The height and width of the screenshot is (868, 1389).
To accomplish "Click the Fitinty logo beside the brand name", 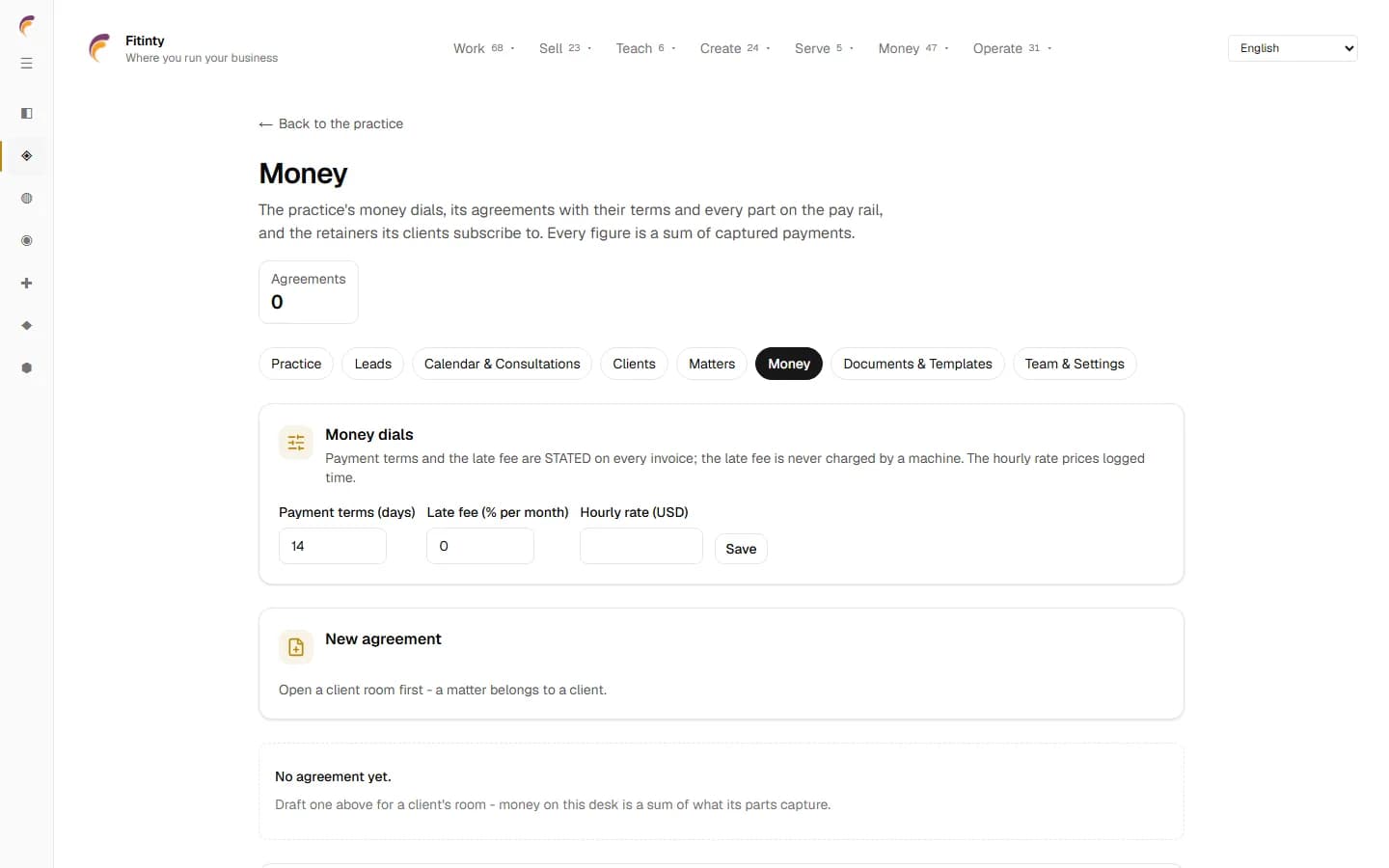I will pyautogui.click(x=100, y=48).
